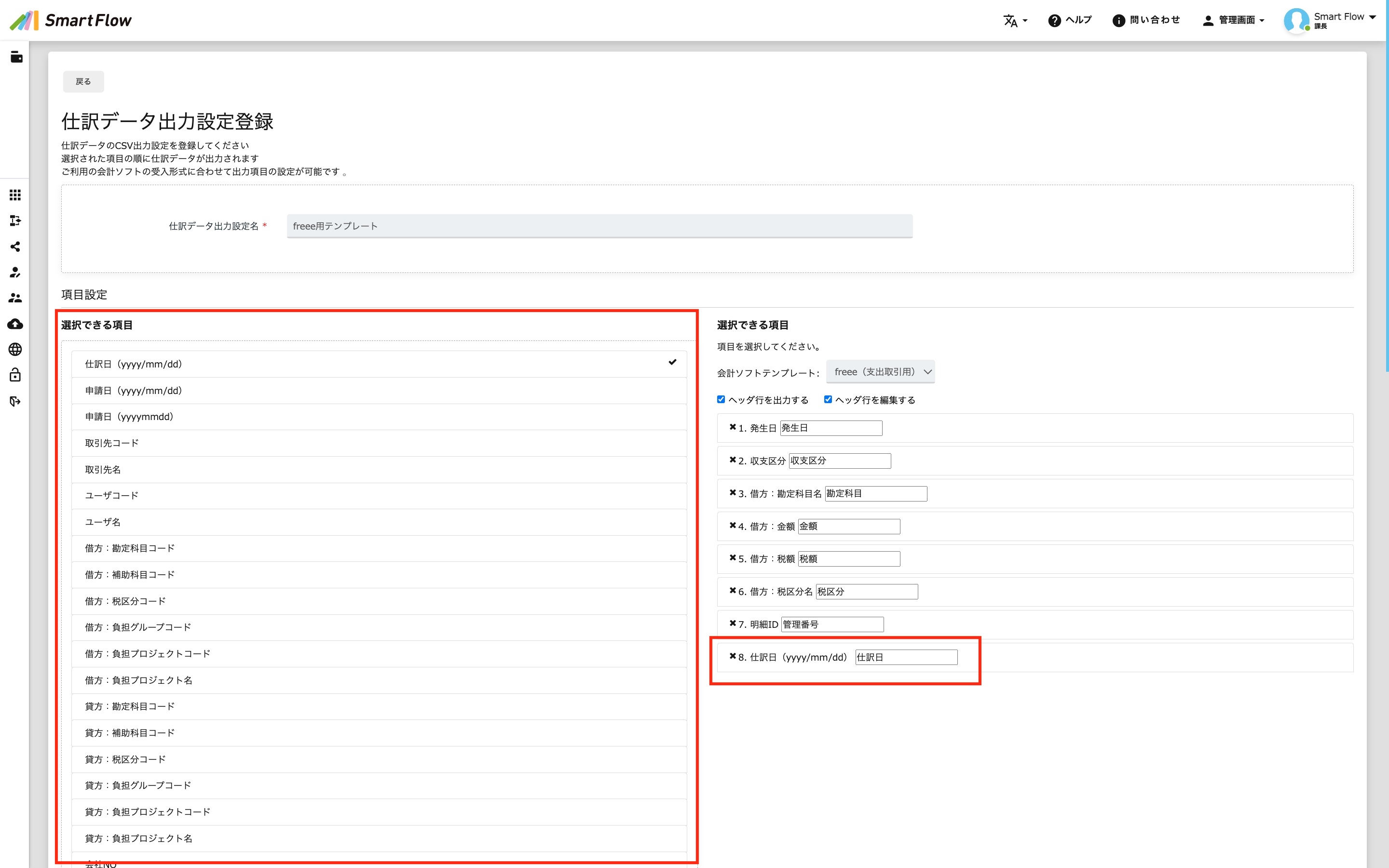This screenshot has width=1389, height=868.
Task: Open the user edit icon in sidebar
Action: (15, 272)
